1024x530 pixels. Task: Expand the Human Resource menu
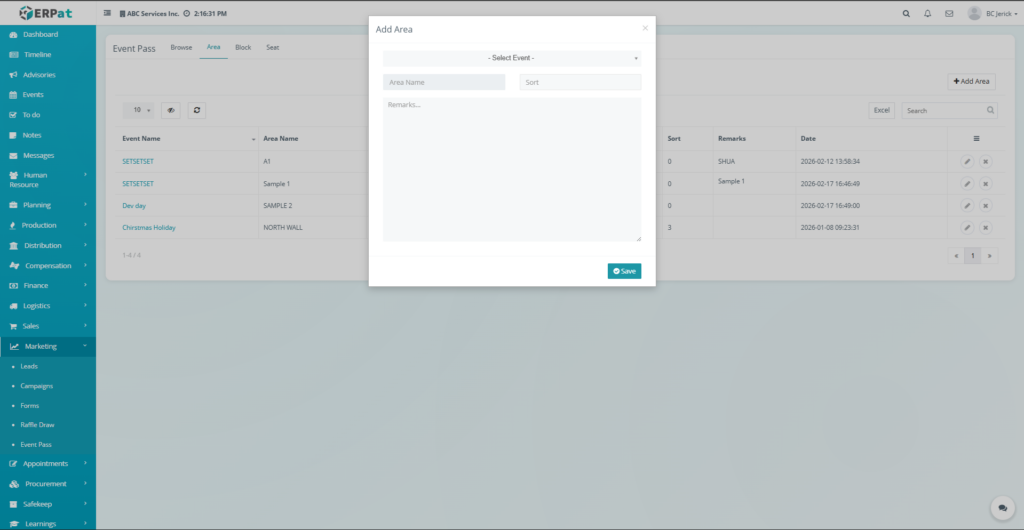coord(48,179)
